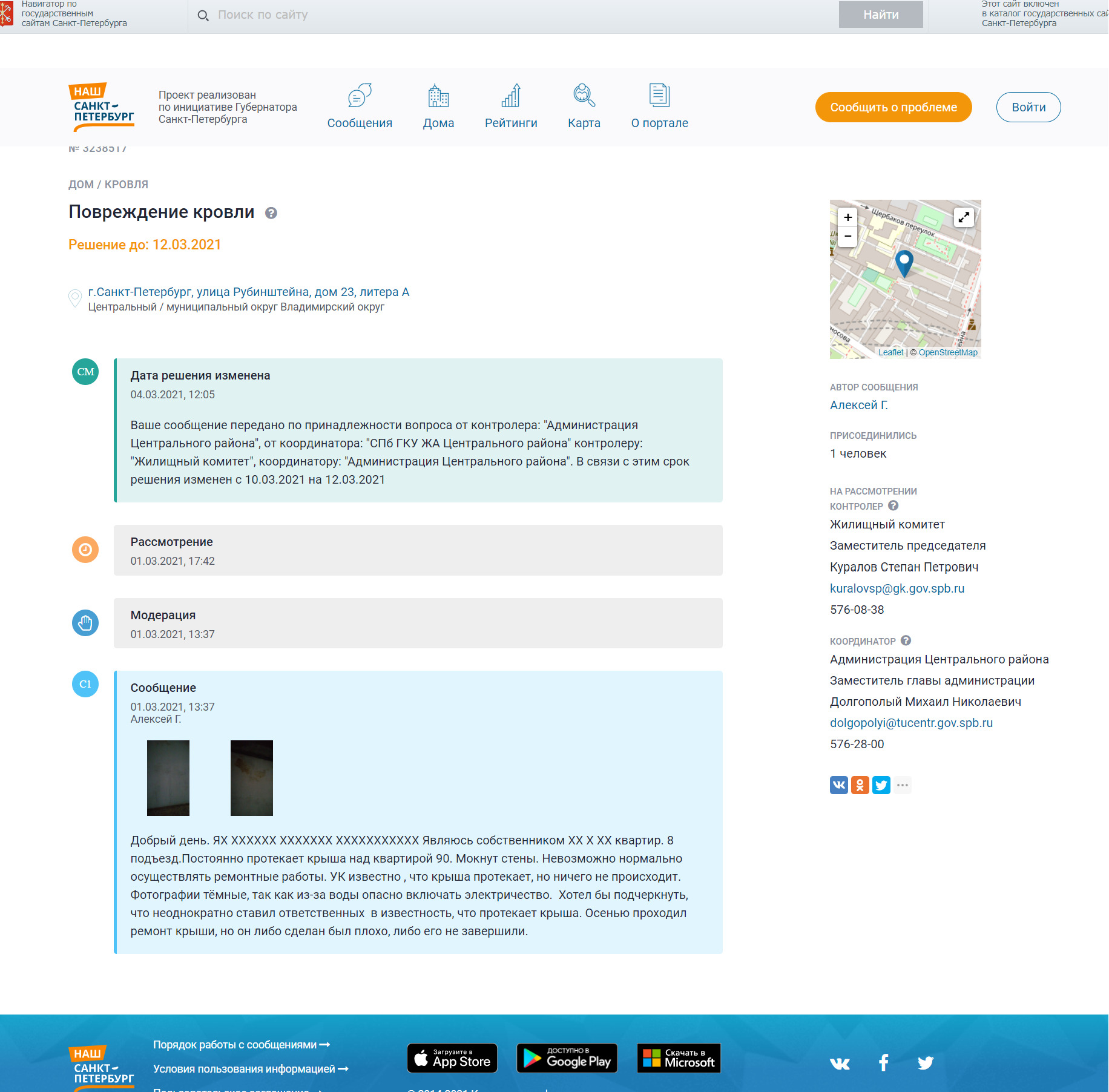
Task: Open Microsoft store badge
Action: (x=679, y=1058)
